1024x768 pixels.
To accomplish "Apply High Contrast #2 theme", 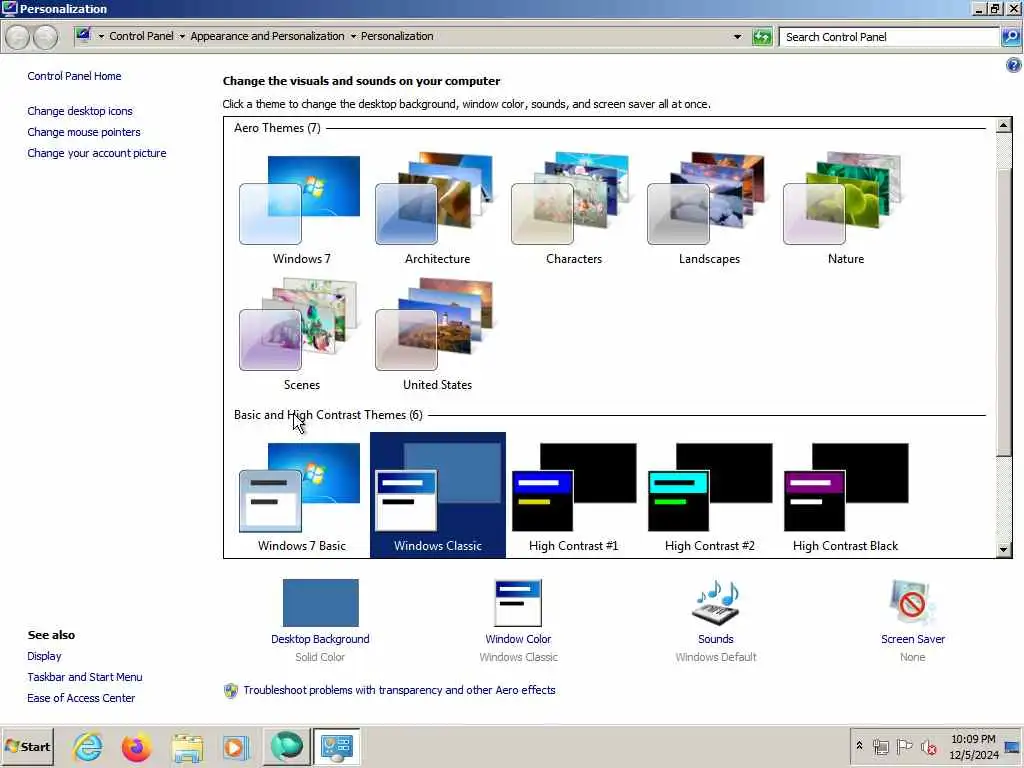I will click(x=709, y=495).
